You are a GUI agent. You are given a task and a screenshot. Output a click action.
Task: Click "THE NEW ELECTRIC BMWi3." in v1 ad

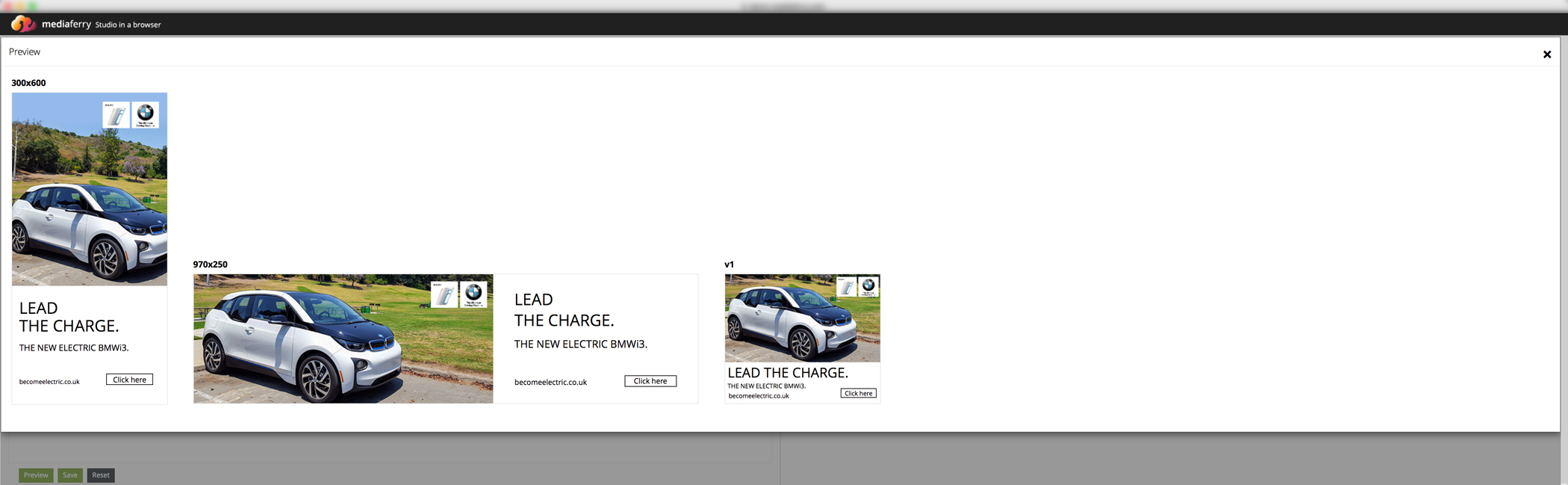pyautogui.click(x=767, y=386)
